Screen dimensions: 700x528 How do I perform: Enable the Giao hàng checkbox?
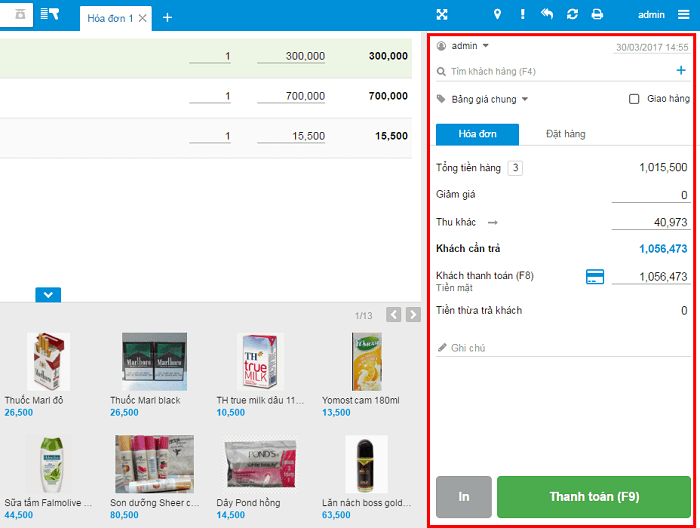[634, 99]
